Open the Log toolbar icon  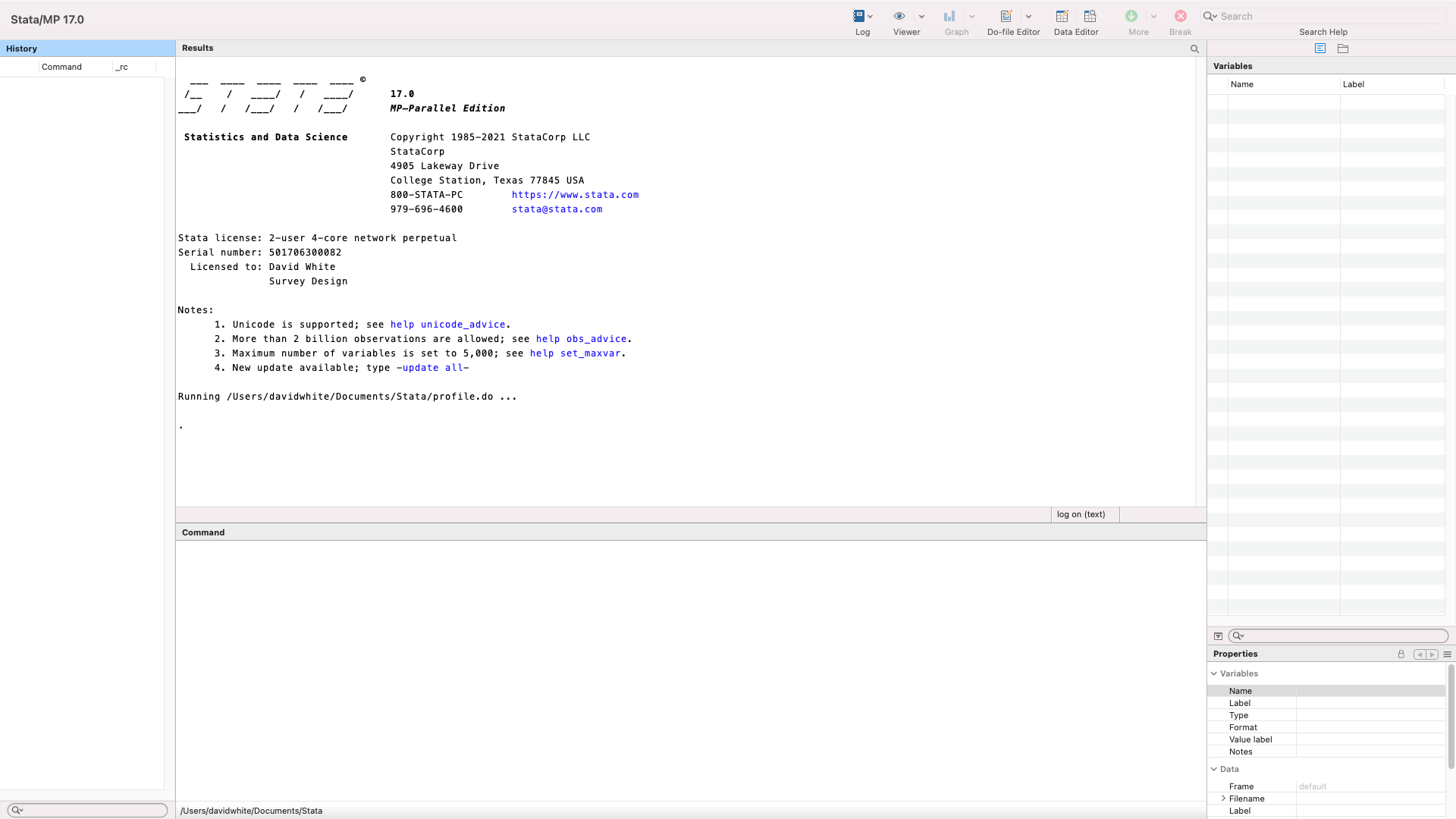[x=858, y=16]
